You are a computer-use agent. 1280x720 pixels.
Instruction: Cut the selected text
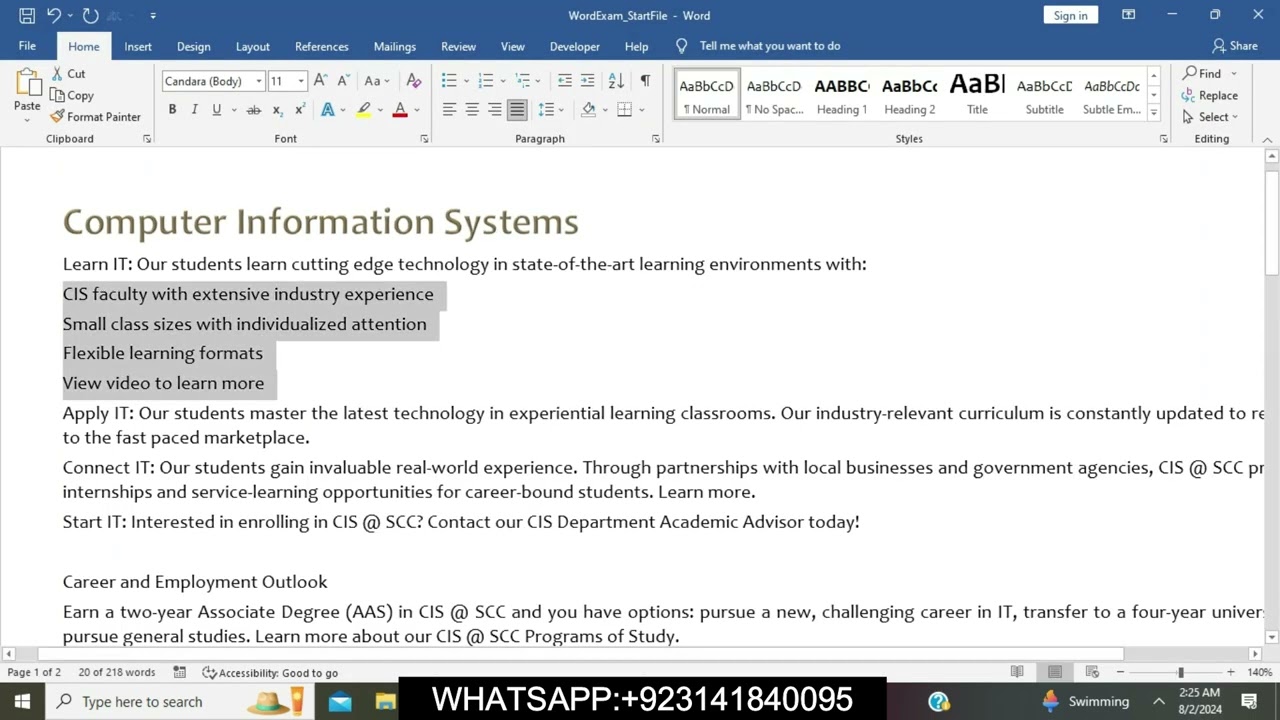[x=67, y=74]
